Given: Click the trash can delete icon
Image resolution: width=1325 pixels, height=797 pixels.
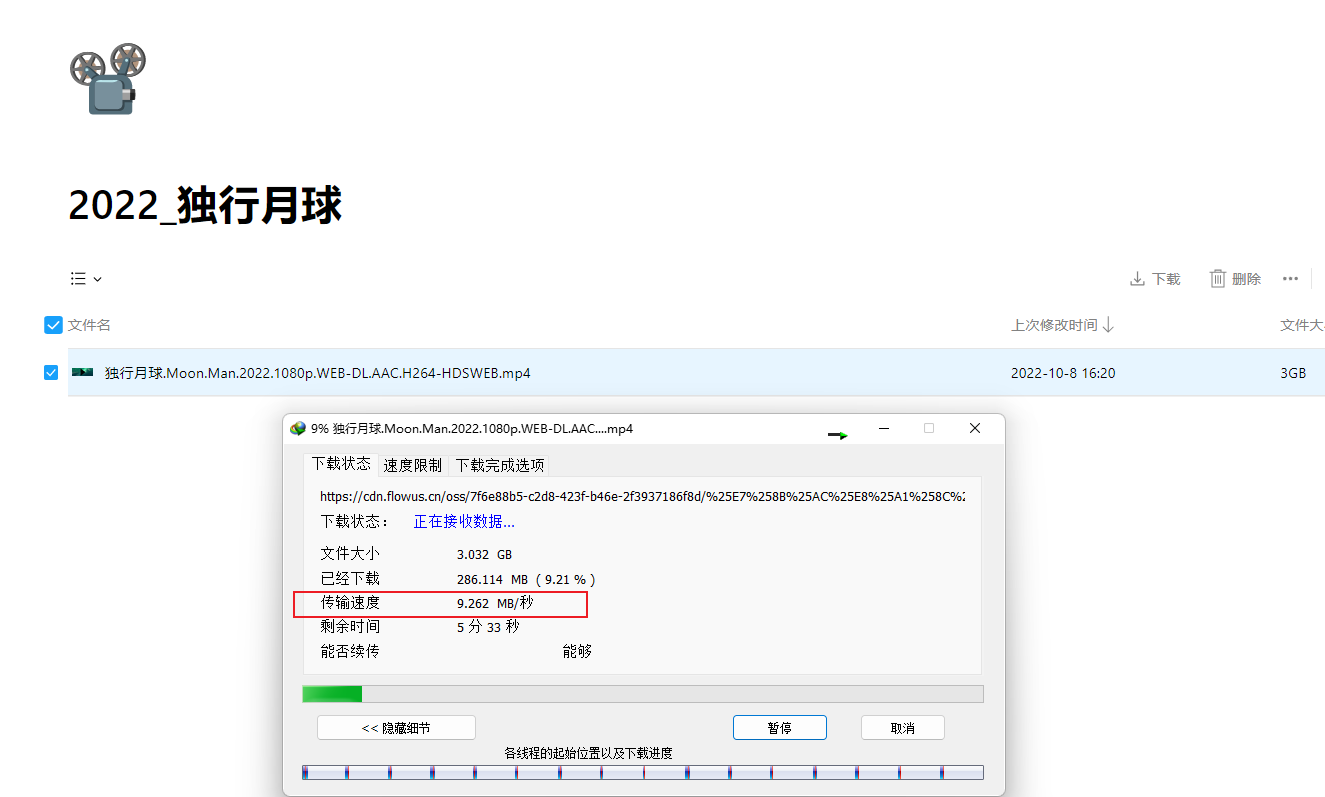Looking at the screenshot, I should click(x=1218, y=279).
